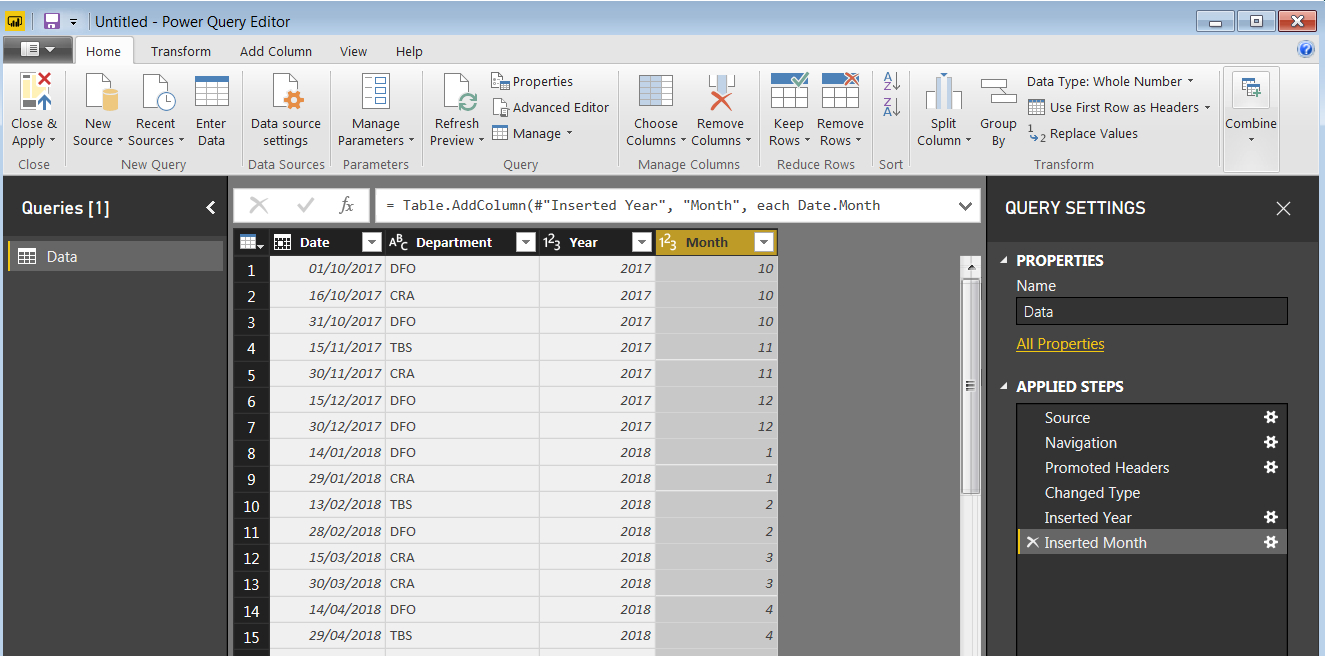The height and width of the screenshot is (656, 1325).
Task: Open Use First Row as Headers dropdown
Action: pos(1119,107)
